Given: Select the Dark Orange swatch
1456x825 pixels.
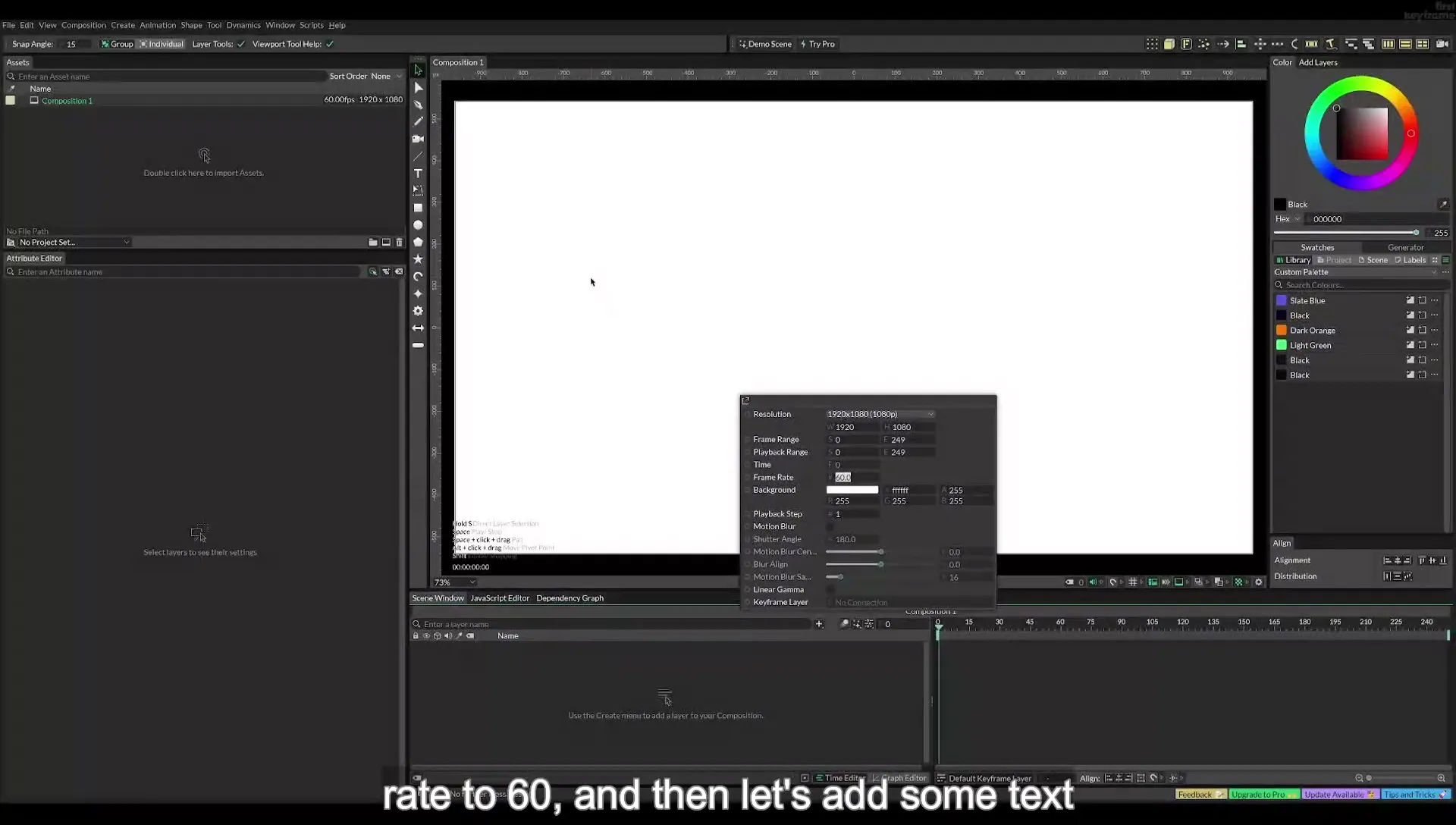Looking at the screenshot, I should click(1281, 331).
